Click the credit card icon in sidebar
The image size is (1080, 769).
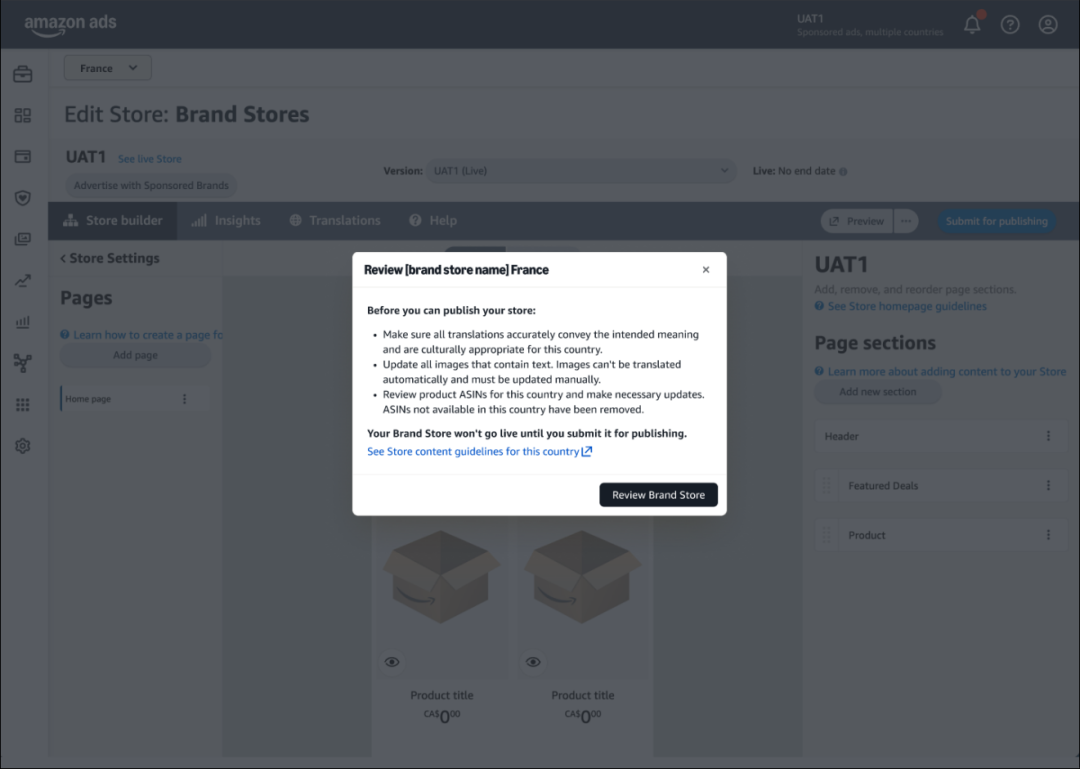click(x=22, y=157)
